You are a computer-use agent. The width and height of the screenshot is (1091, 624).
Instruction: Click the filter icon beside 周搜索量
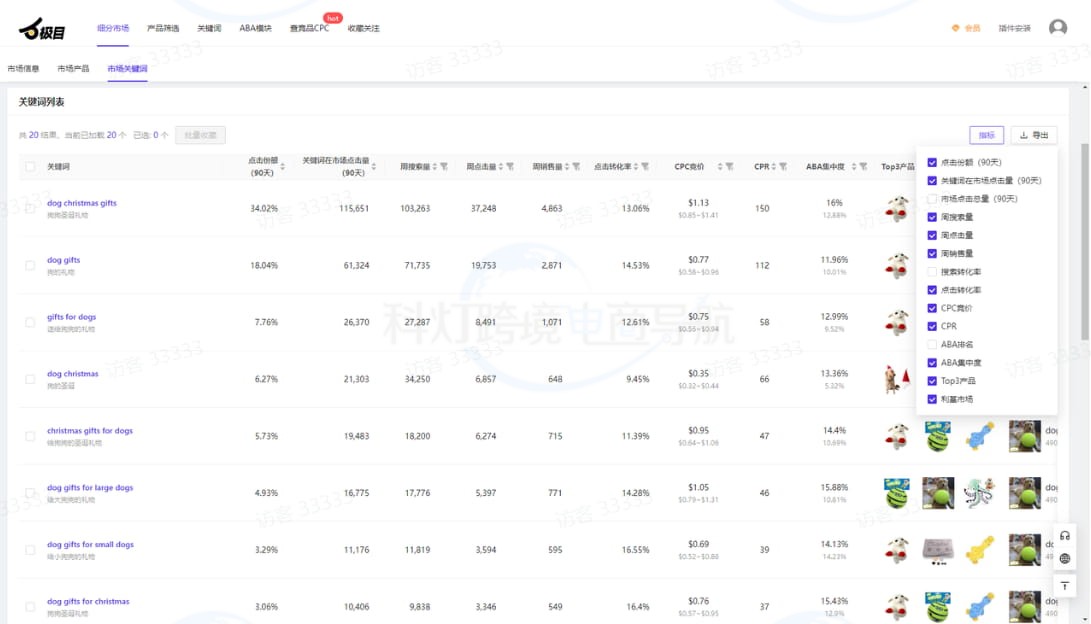pyautogui.click(x=444, y=166)
